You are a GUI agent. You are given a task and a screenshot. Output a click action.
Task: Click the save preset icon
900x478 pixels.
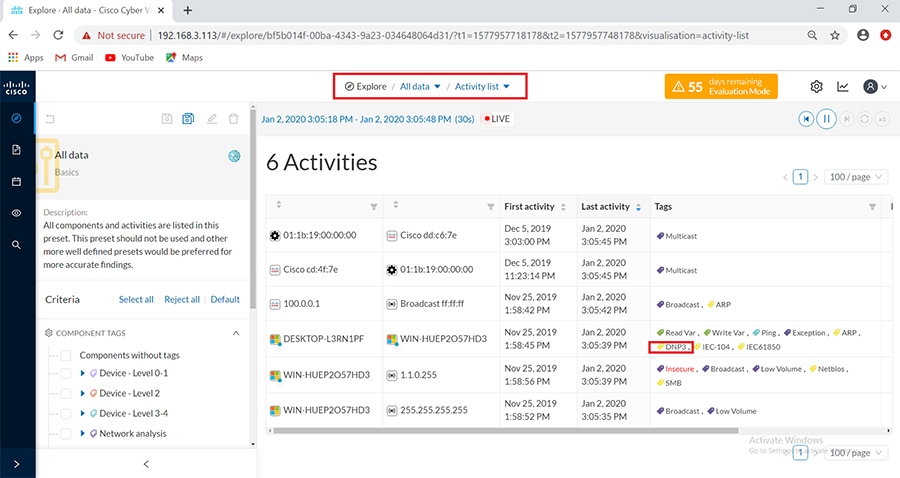(167, 119)
